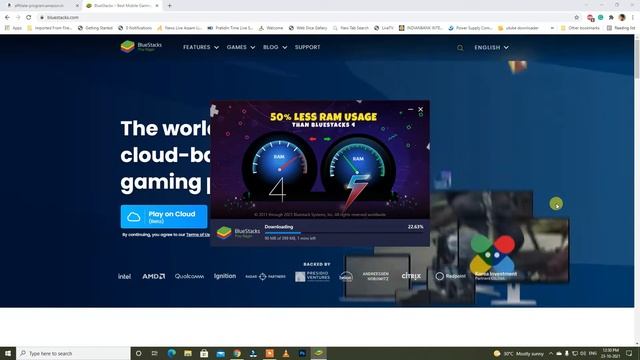Click the weather widget on taskbar
The height and width of the screenshot is (360, 640).
point(519,353)
